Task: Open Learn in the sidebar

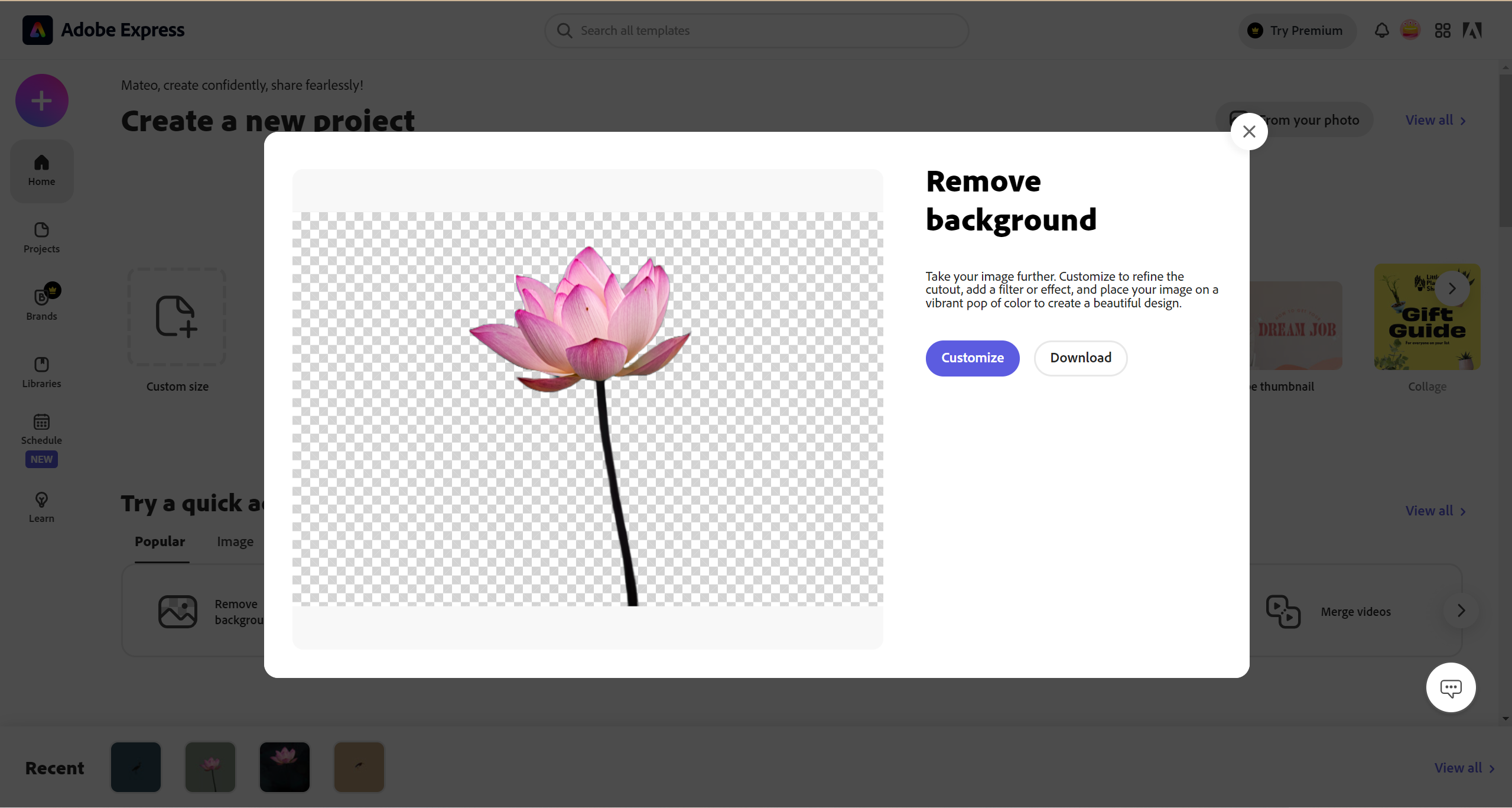Action: coord(41,507)
